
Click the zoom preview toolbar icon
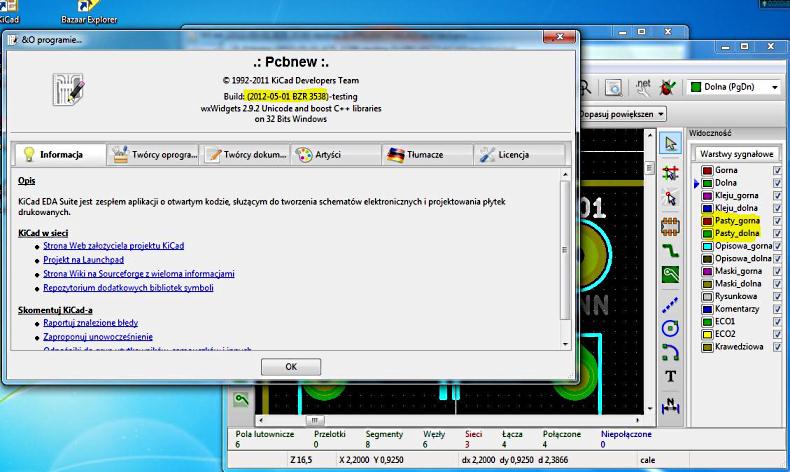tap(614, 87)
